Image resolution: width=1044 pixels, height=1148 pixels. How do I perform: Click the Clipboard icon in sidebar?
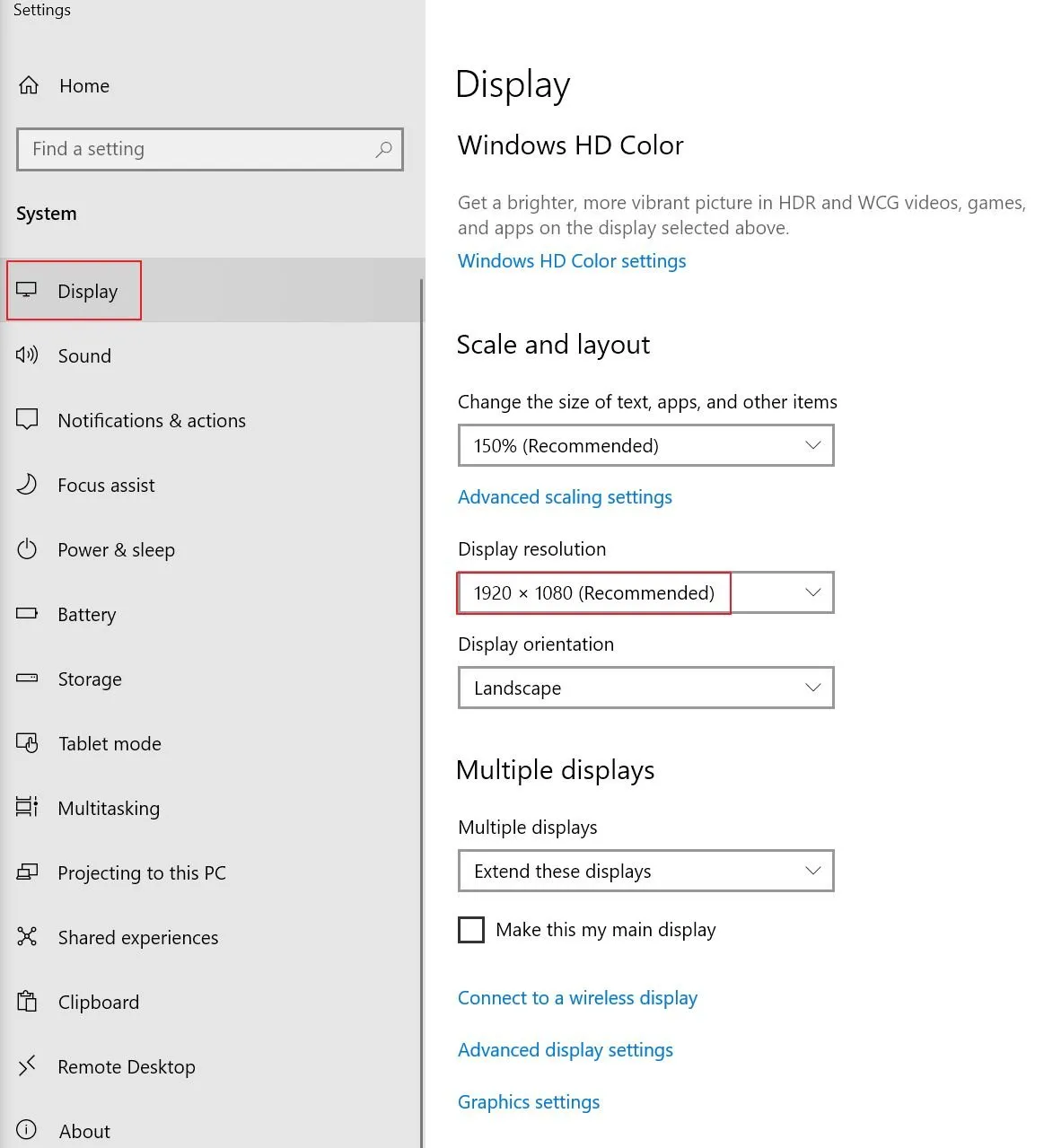27,1002
